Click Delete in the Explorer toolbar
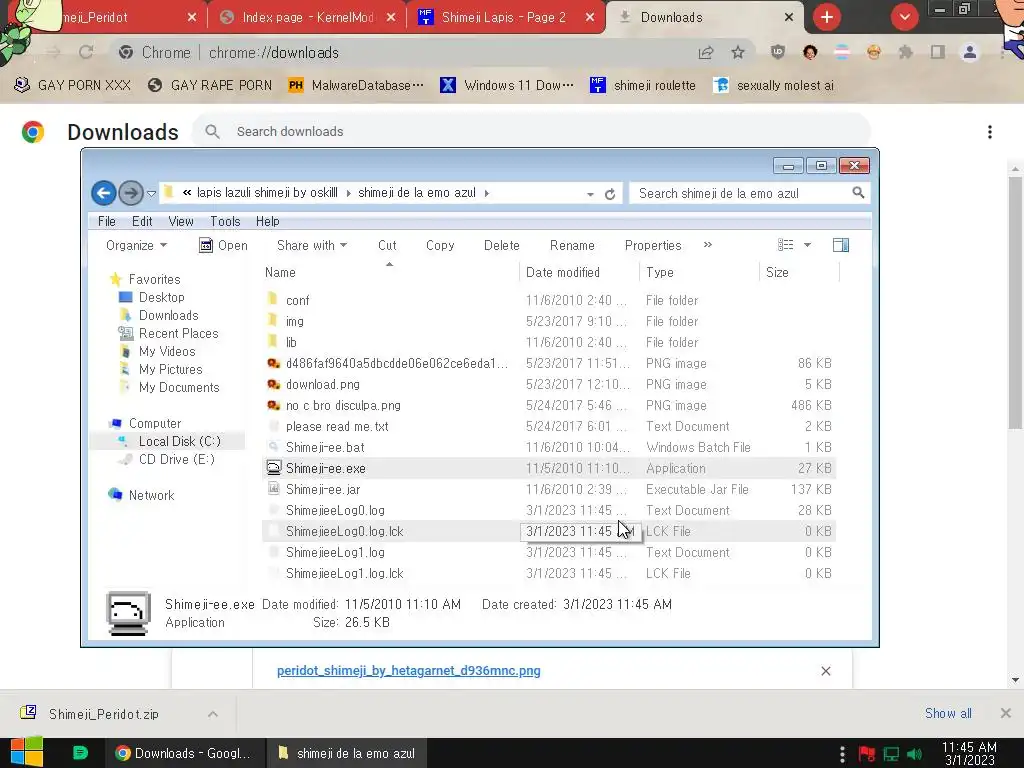Viewport: 1024px width, 768px height. 502,246
